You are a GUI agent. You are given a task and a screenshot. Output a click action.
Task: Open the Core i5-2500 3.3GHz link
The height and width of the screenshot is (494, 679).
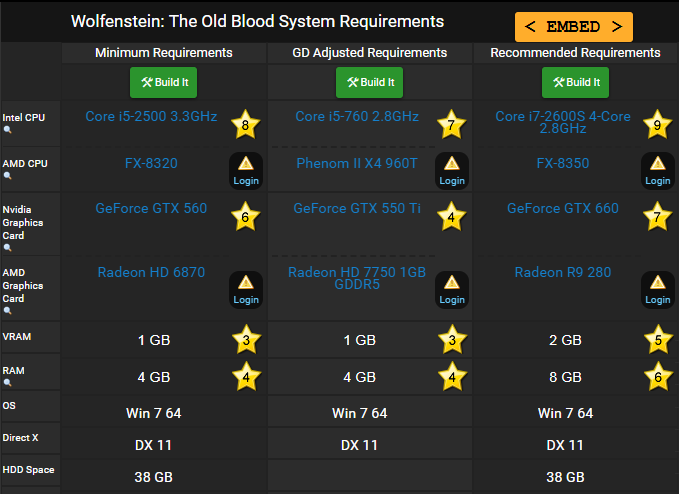pyautogui.click(x=151, y=116)
